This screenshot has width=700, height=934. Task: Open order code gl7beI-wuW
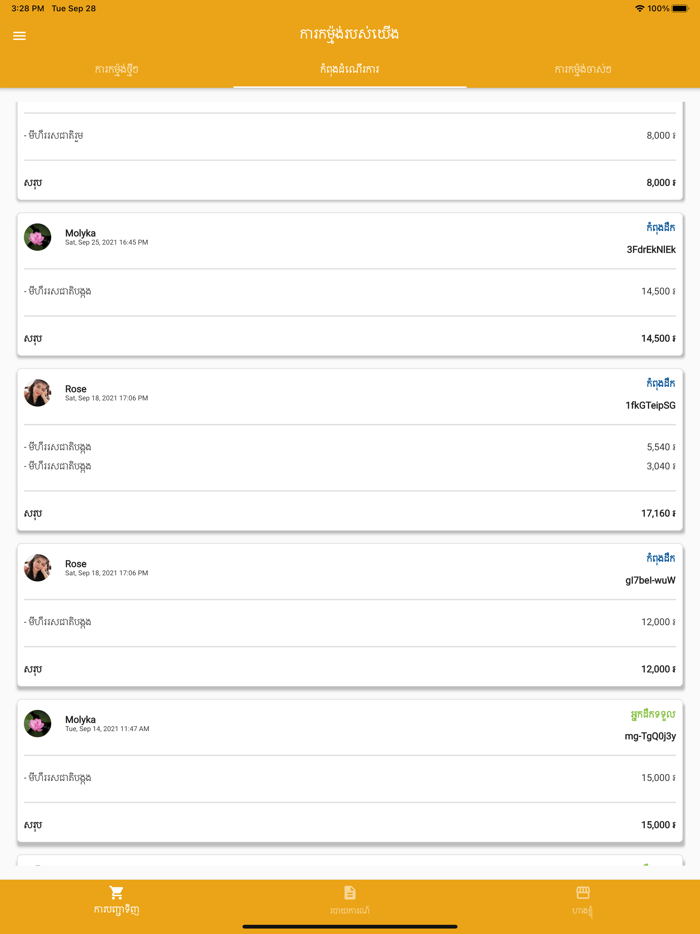651,581
